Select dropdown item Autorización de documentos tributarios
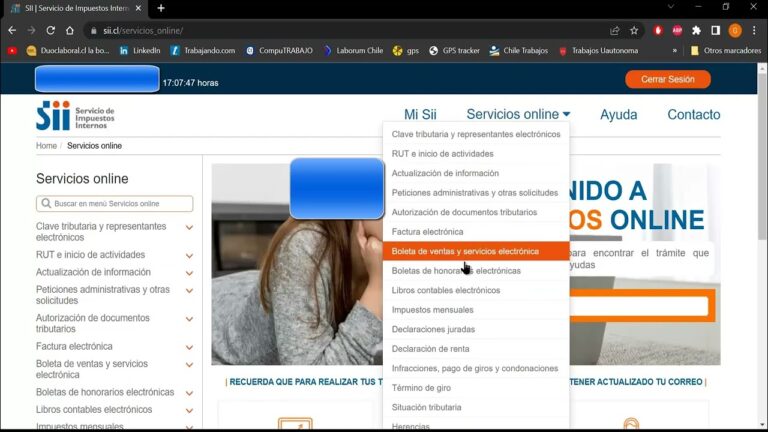This screenshot has width=768, height=432. (476, 212)
